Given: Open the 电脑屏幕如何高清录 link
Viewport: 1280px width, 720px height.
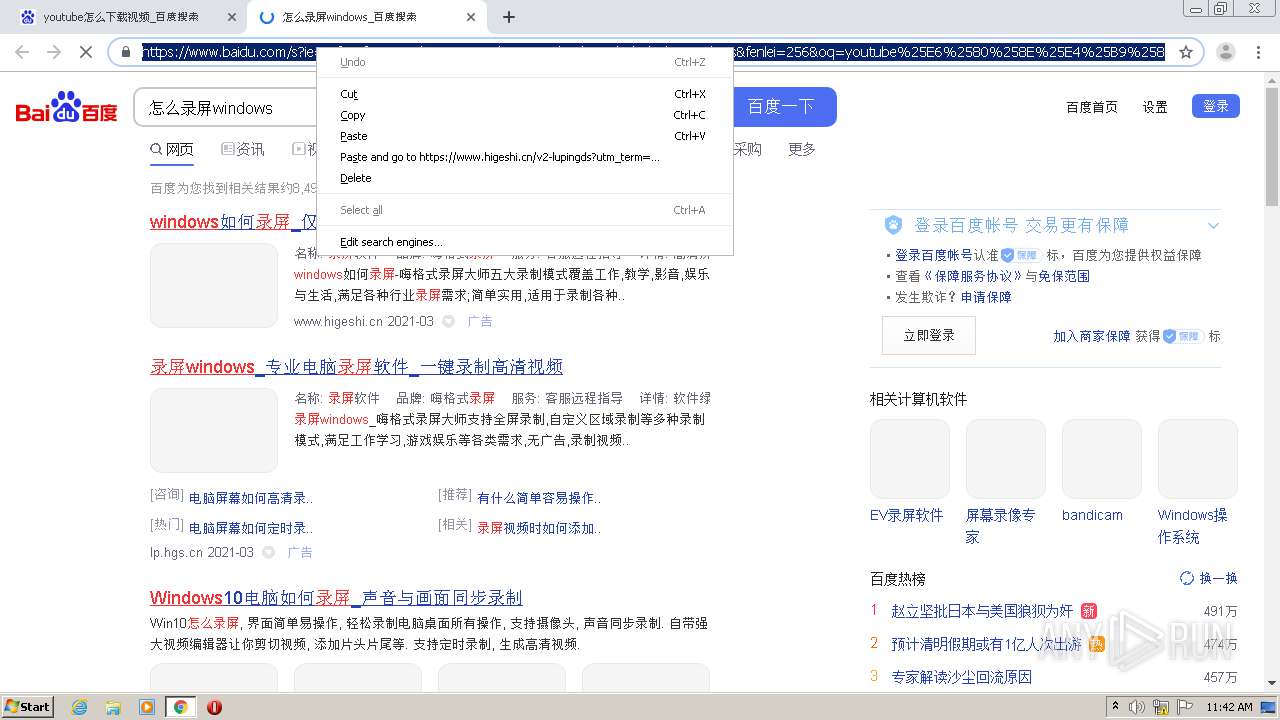Looking at the screenshot, I should (x=251, y=498).
